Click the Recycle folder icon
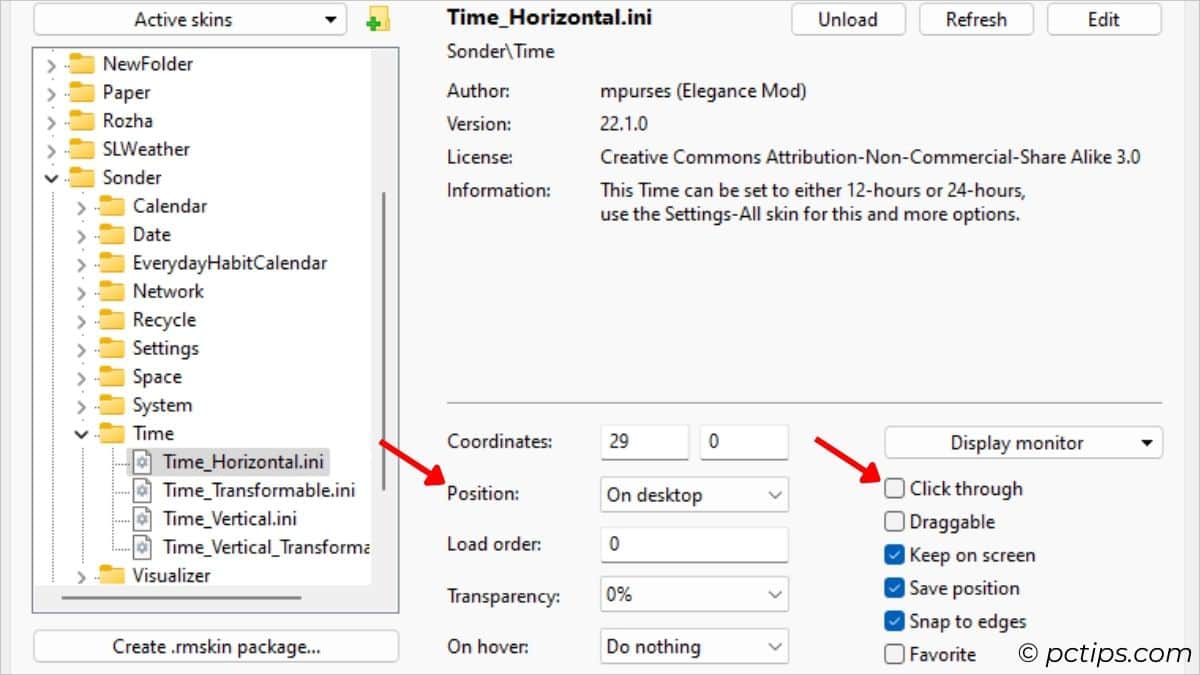The height and width of the screenshot is (675, 1200). [x=110, y=320]
